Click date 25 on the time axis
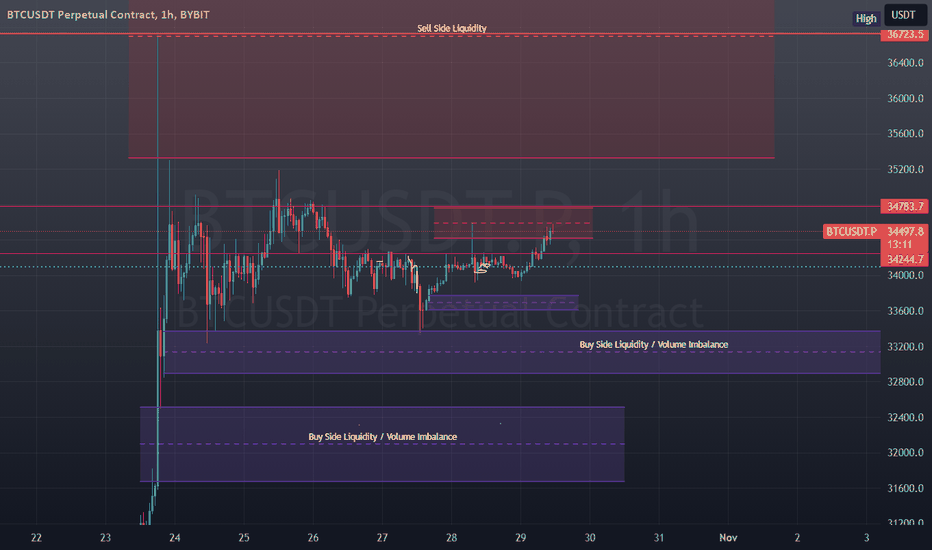 point(244,538)
